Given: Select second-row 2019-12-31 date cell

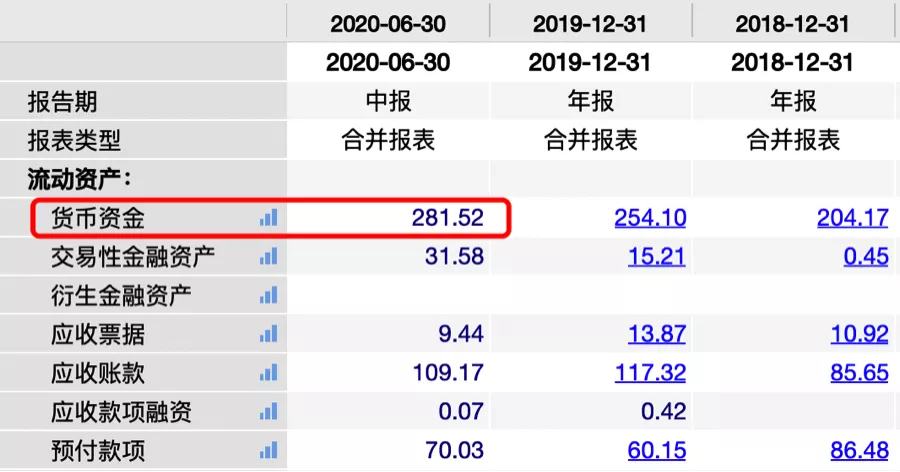Looking at the screenshot, I should 590,62.
